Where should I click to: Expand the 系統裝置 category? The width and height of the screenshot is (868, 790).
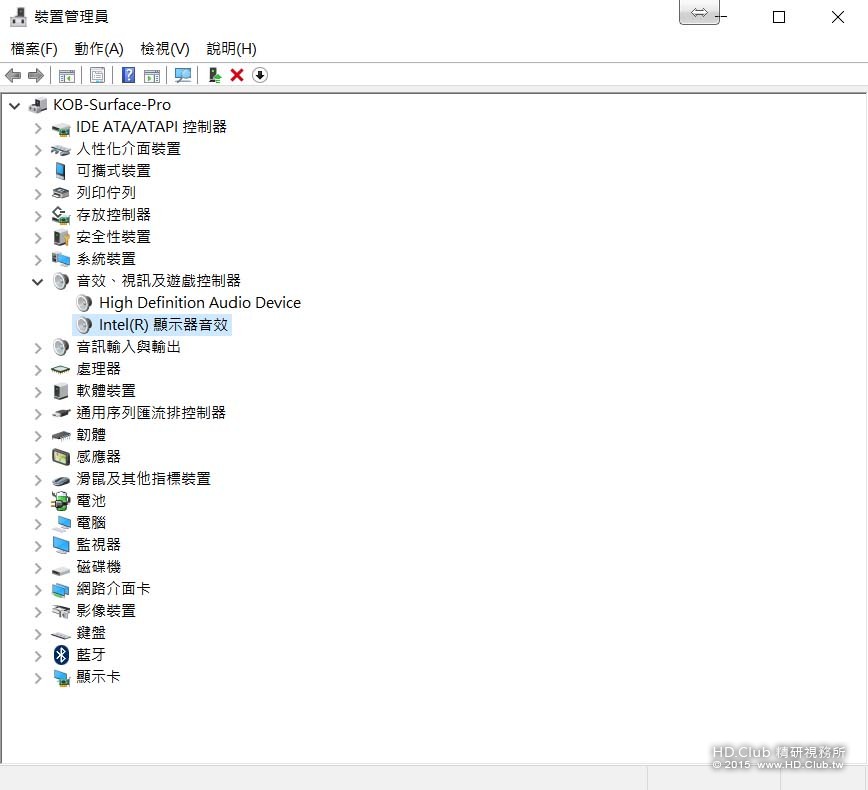click(38, 260)
